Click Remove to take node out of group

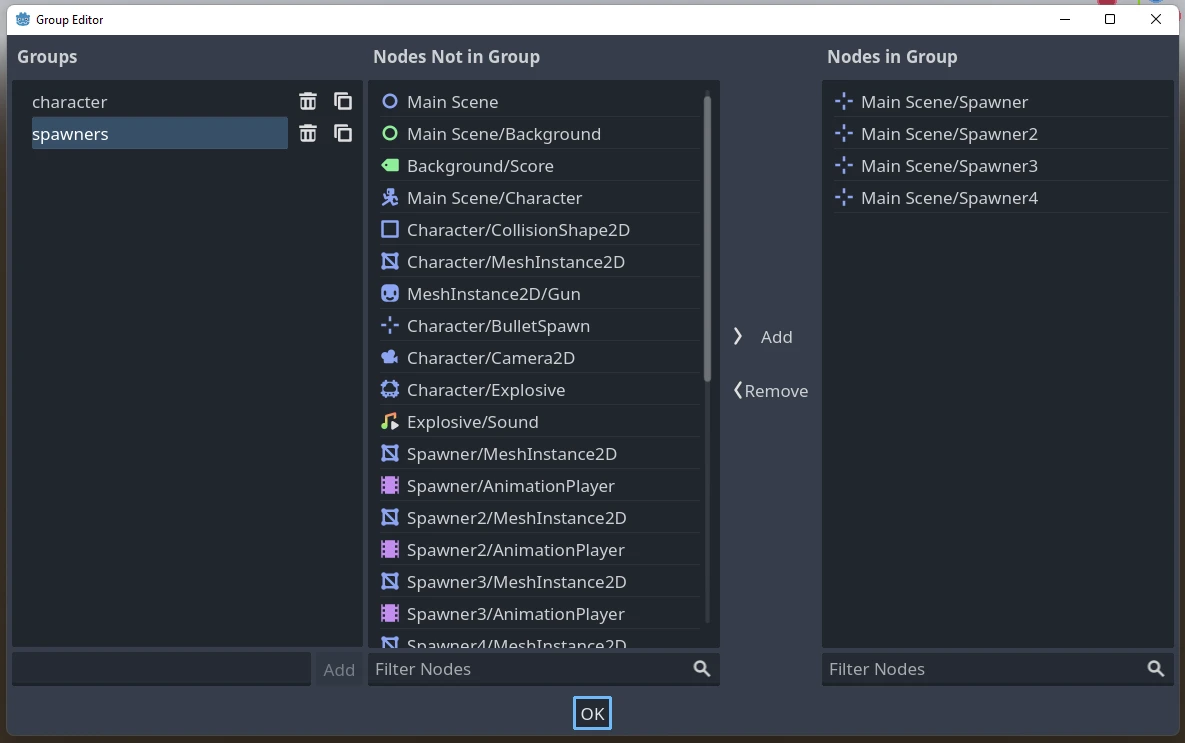click(770, 391)
